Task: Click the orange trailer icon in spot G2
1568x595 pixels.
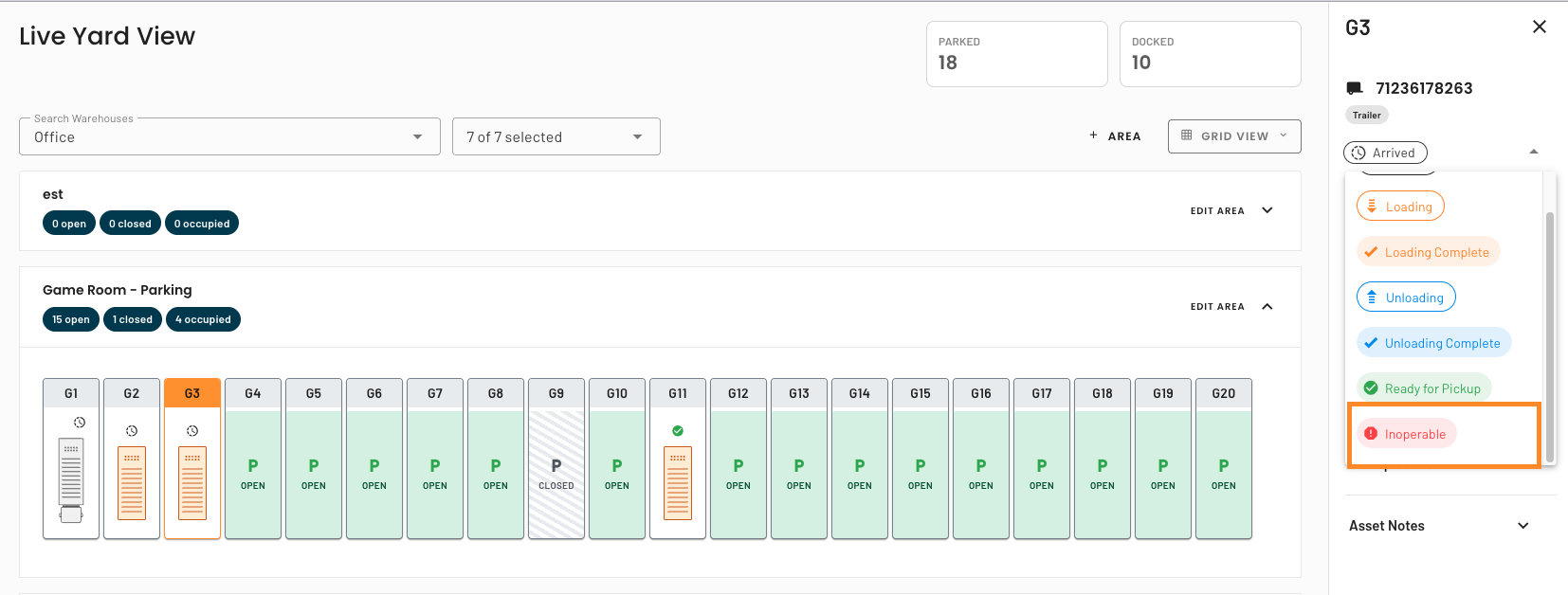Action: 132,483
